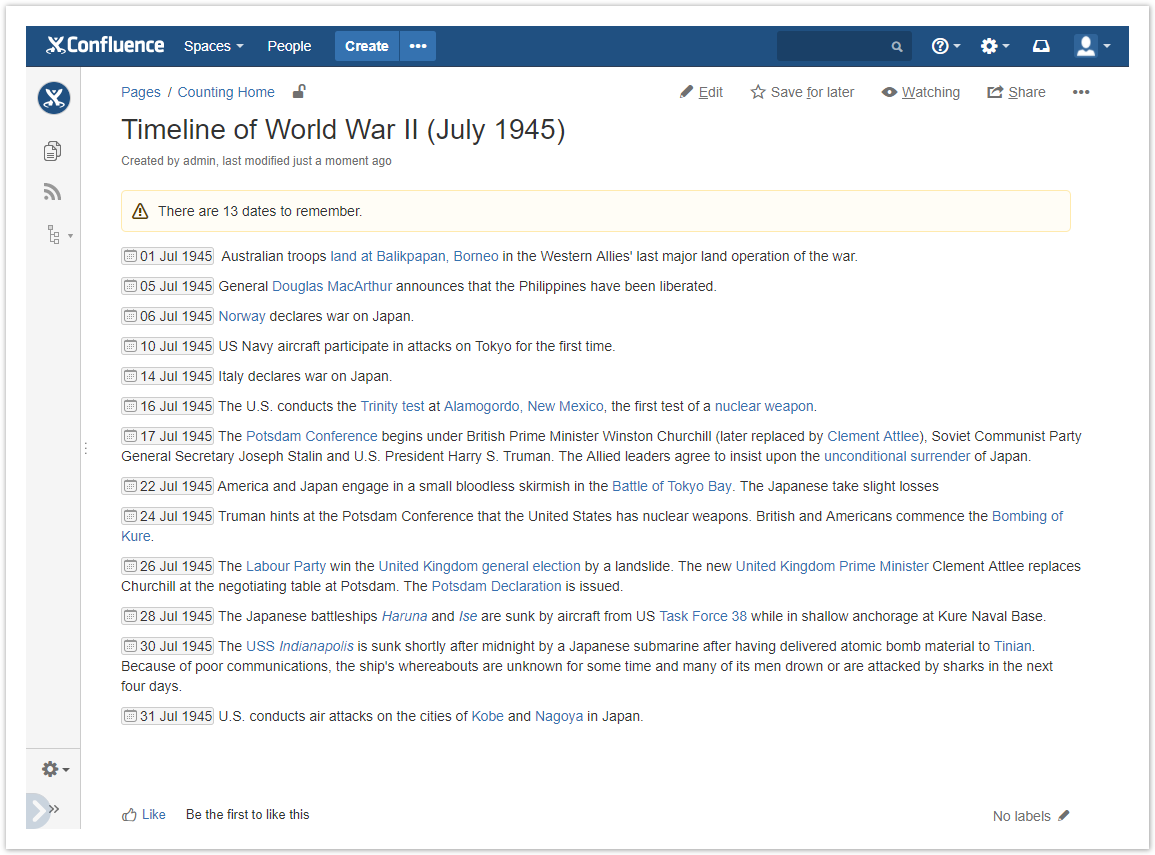
Task: Click the Create button
Action: tap(367, 46)
